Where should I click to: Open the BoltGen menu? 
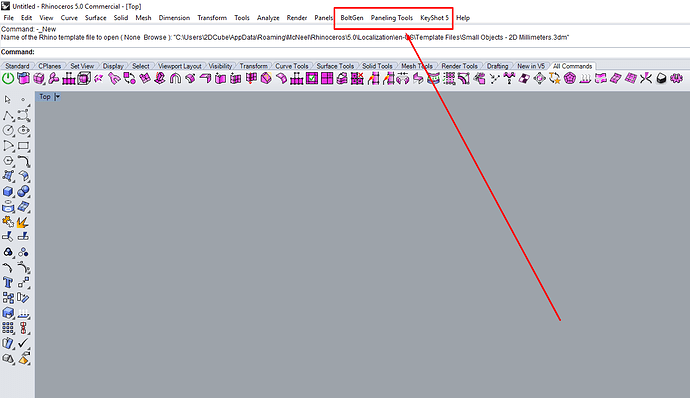tap(352, 18)
